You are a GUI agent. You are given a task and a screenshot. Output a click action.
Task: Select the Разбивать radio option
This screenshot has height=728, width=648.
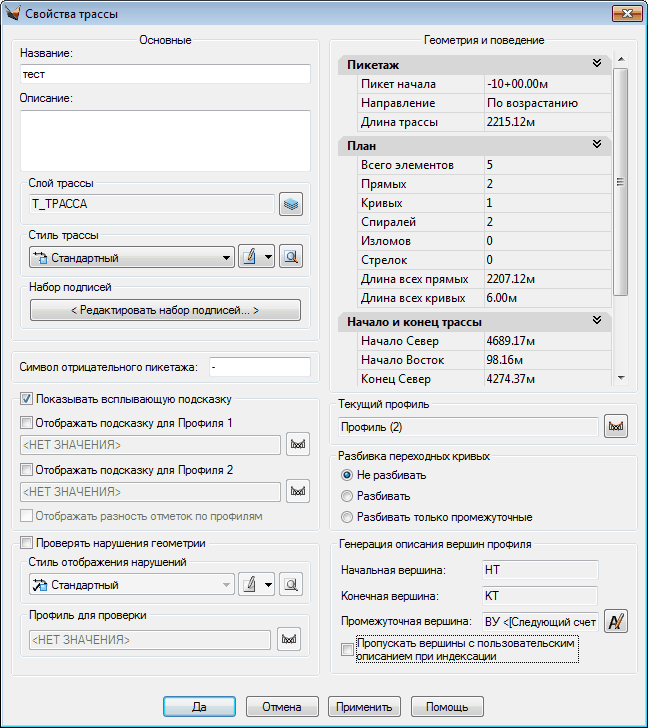(347, 496)
